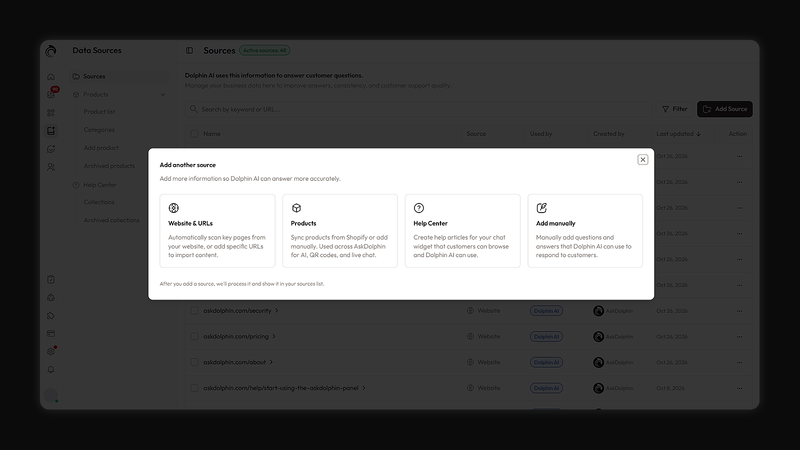Open the inbox icon with red badge
Viewport: 800px width, 450px height.
(x=51, y=94)
